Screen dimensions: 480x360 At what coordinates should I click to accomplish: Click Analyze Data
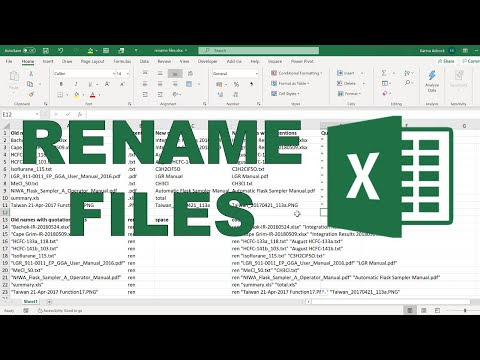point(432,81)
